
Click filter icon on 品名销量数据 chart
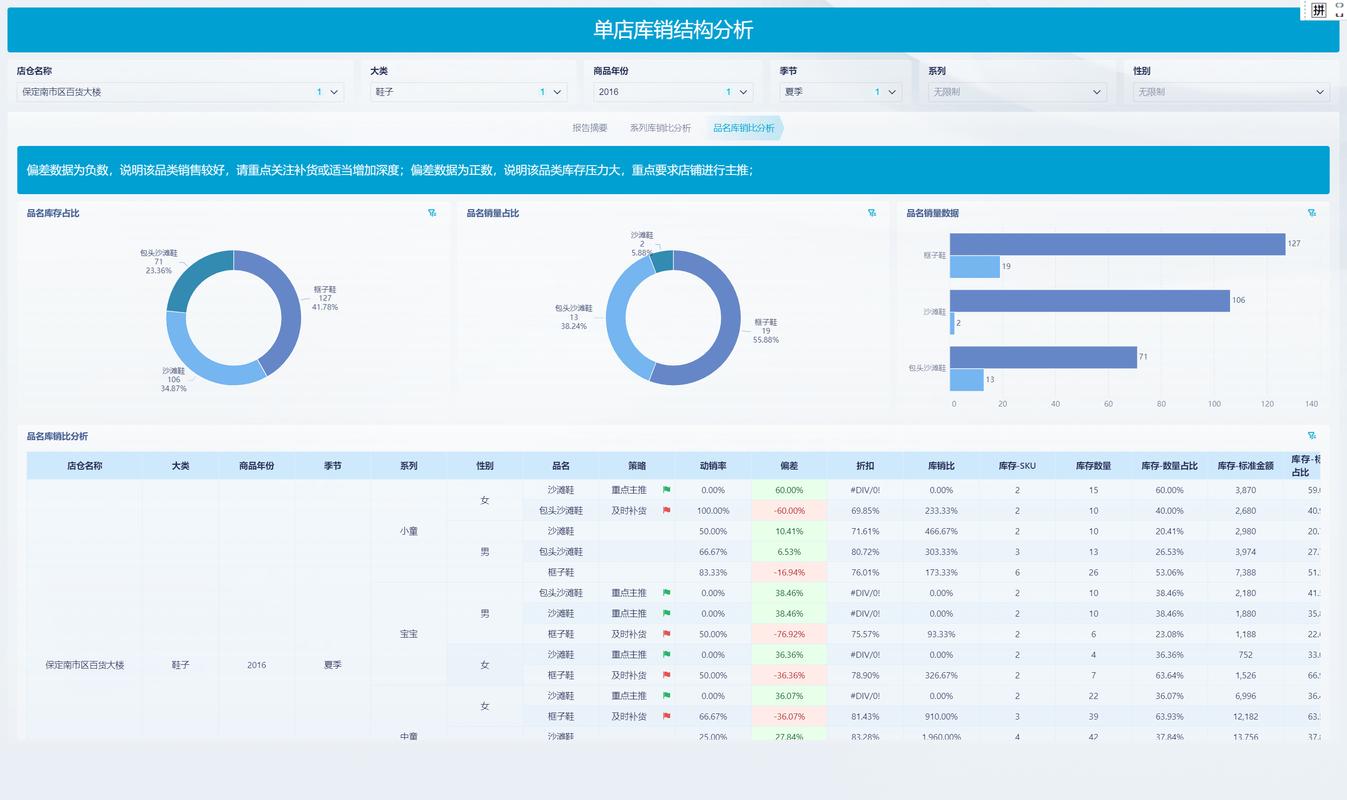point(1312,213)
